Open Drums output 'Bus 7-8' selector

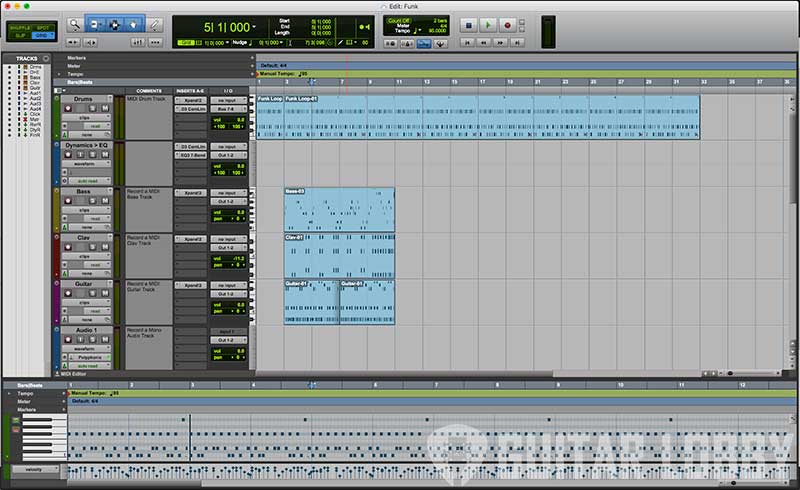click(229, 109)
